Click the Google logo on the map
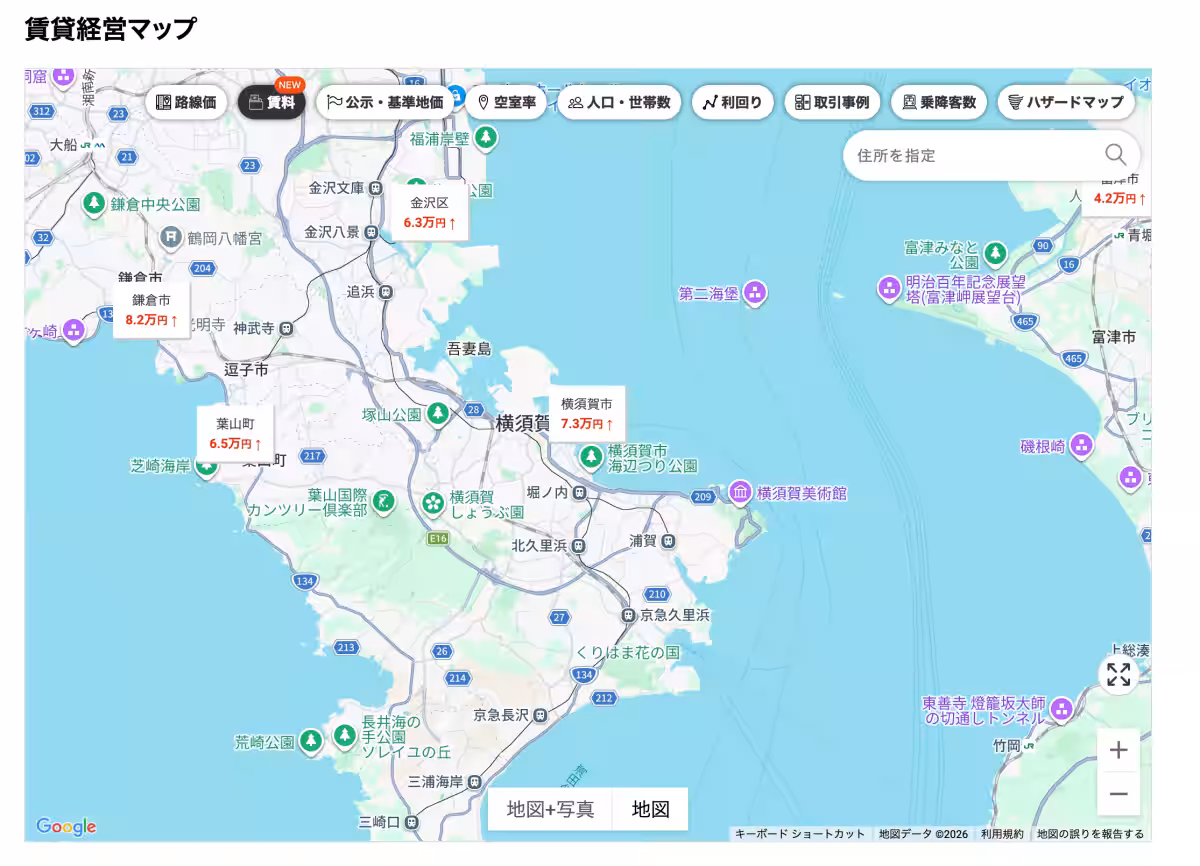1200x866 pixels. coord(66,826)
